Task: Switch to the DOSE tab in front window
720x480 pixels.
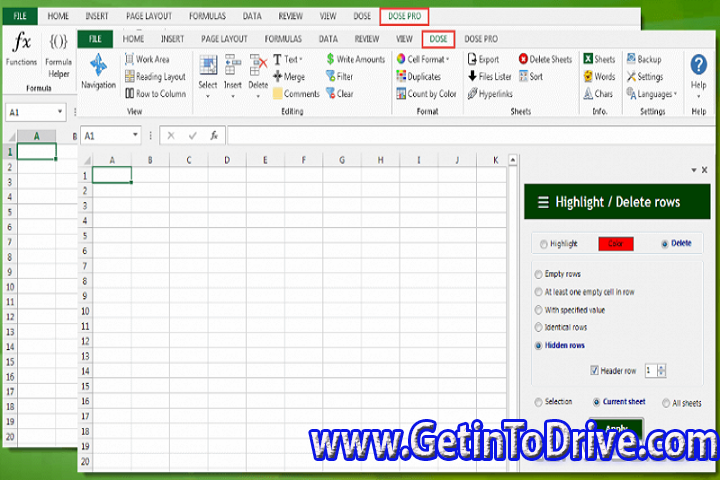Action: [x=438, y=39]
